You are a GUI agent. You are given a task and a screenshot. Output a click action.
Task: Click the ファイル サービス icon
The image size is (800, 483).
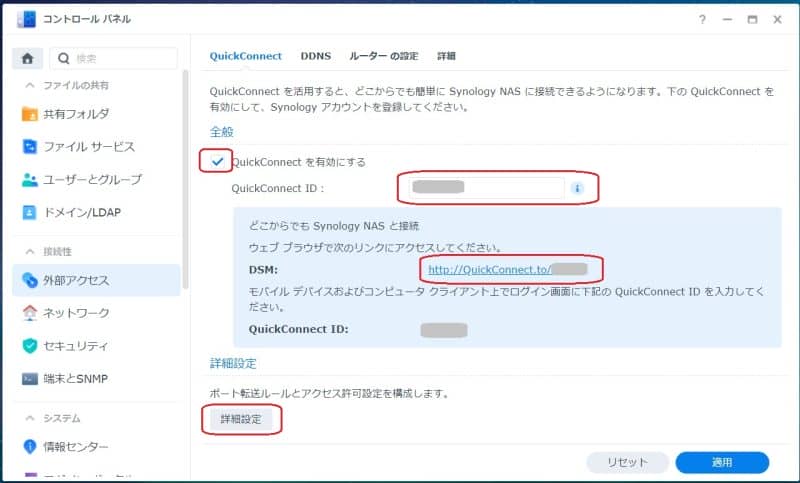click(x=30, y=147)
